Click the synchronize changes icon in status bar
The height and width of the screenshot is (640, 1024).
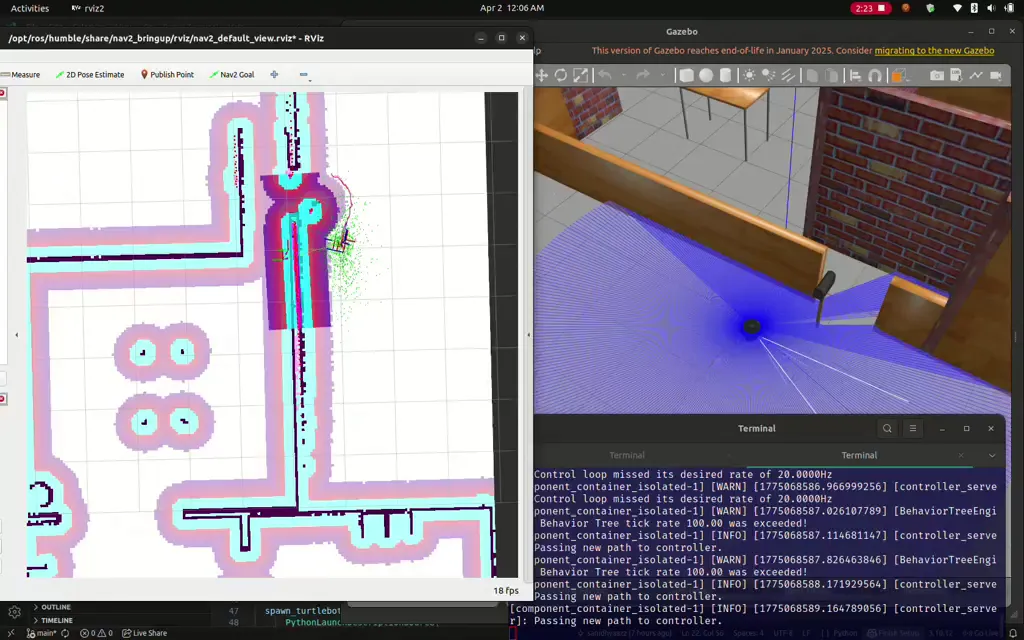[x=65, y=633]
